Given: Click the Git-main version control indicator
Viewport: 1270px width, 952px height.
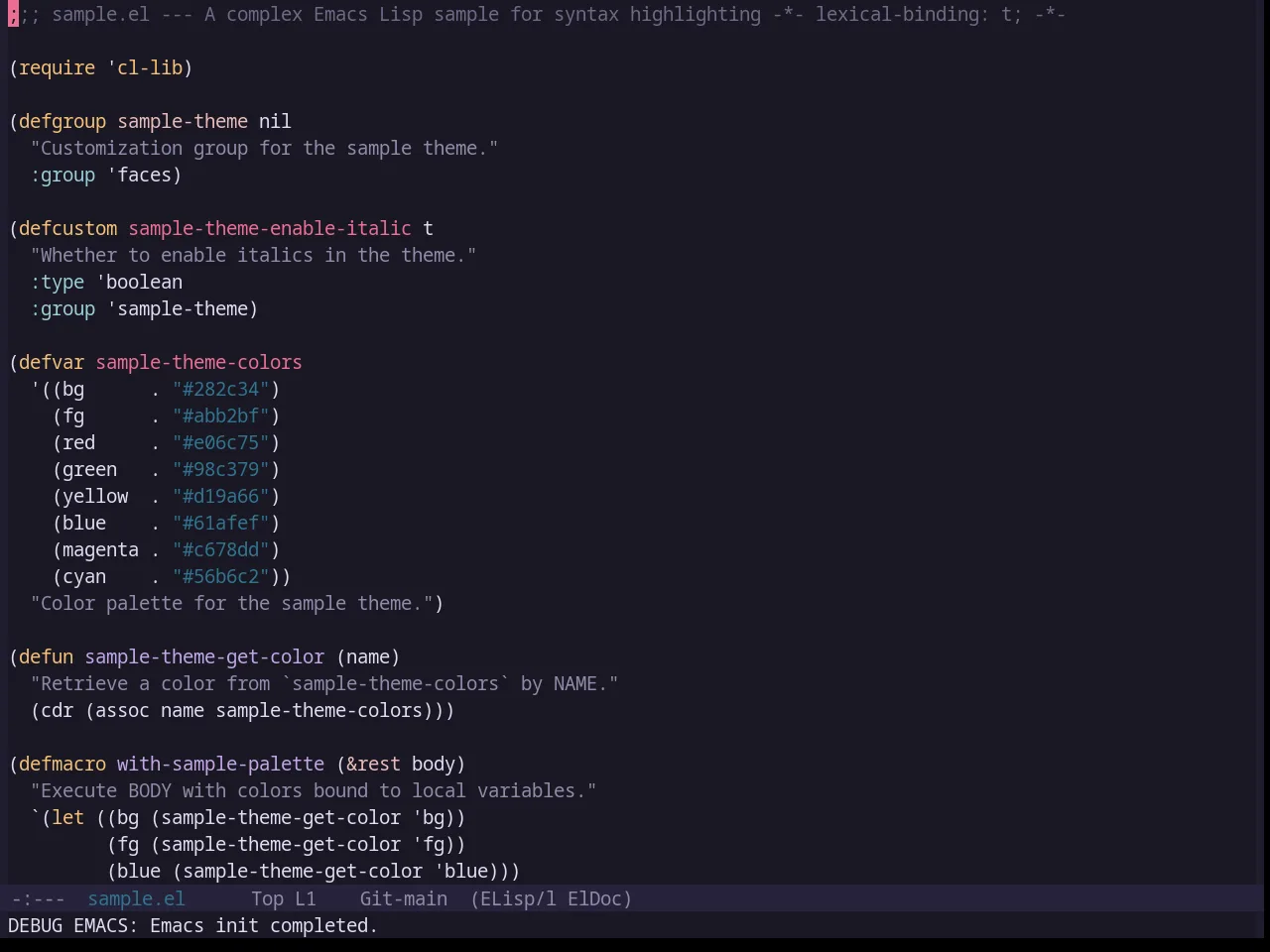Looking at the screenshot, I should point(403,898).
